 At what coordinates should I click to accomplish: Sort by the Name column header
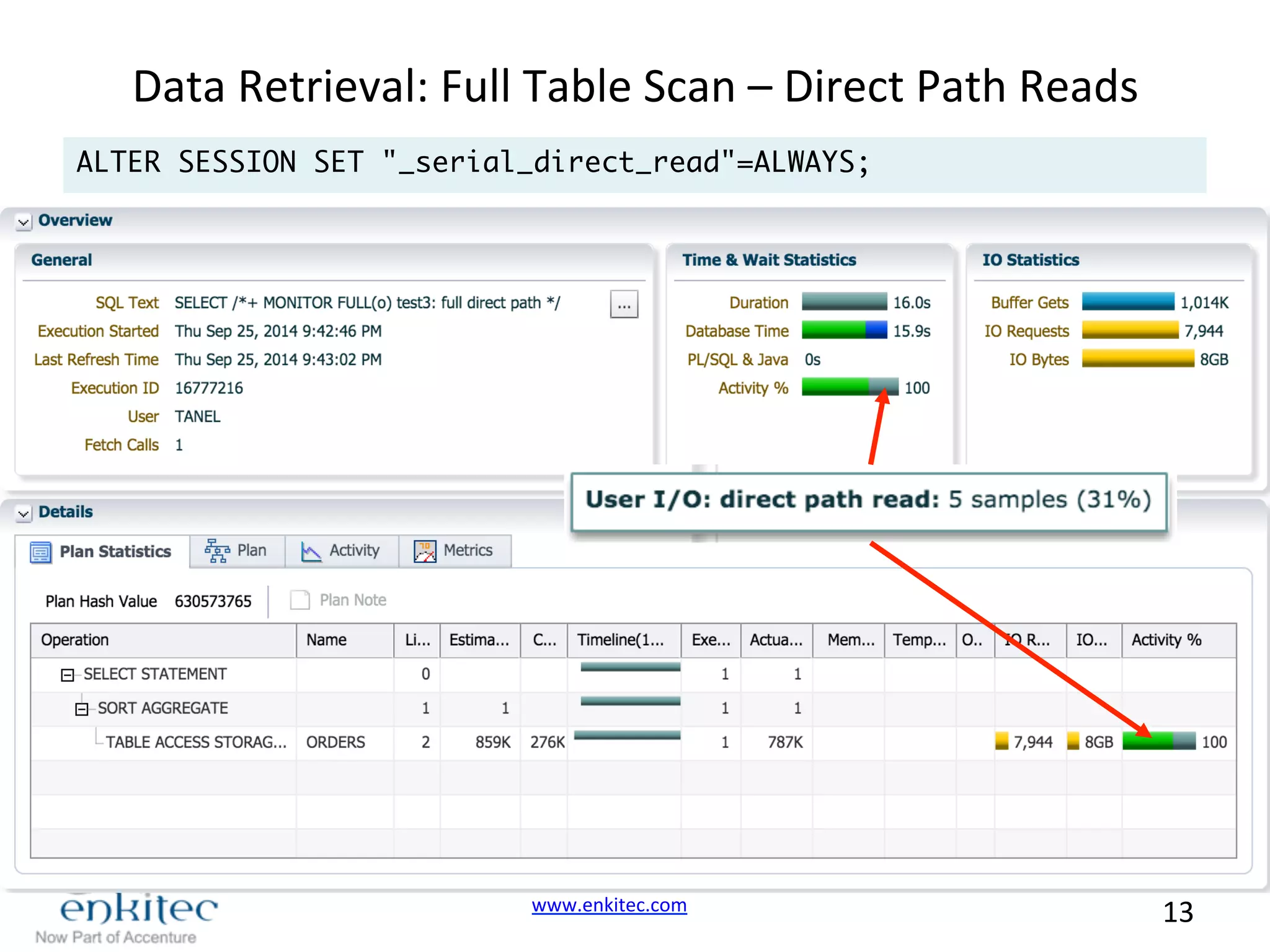[345, 640]
